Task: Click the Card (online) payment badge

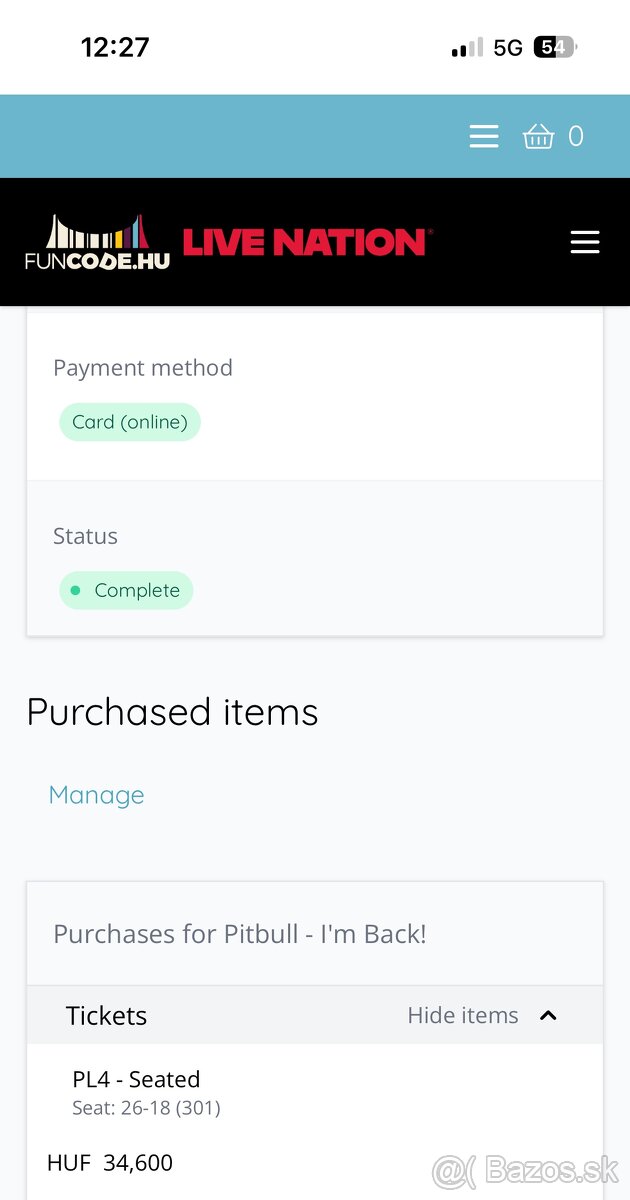Action: coord(130,422)
